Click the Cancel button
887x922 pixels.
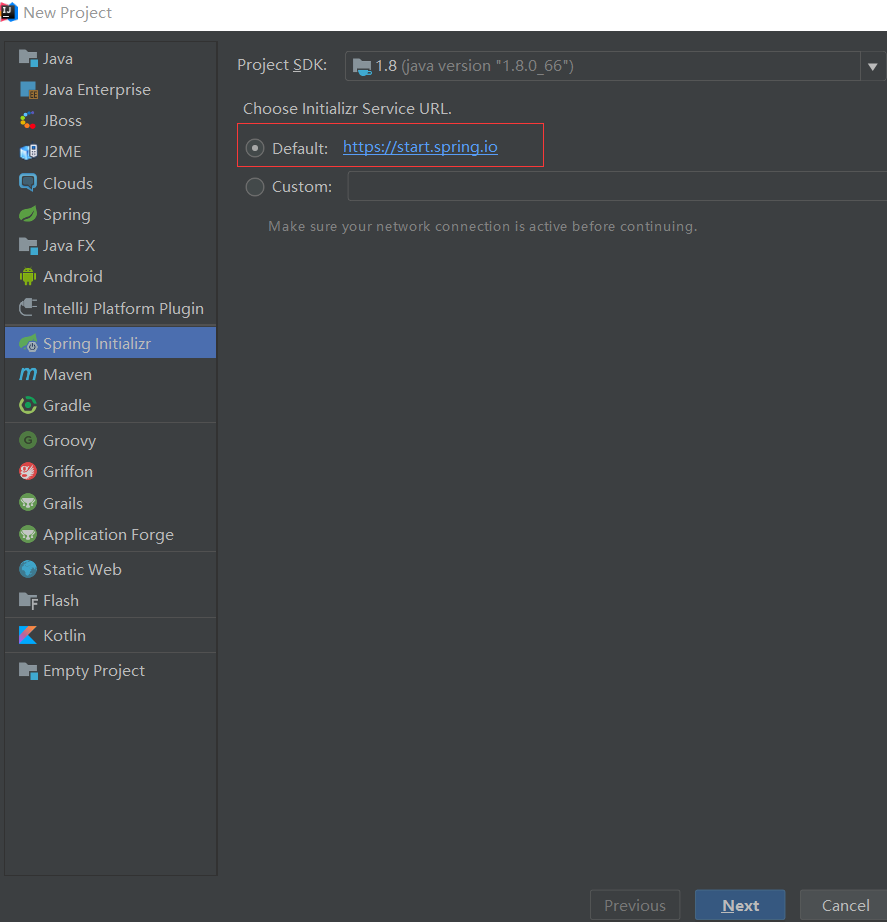pos(845,906)
